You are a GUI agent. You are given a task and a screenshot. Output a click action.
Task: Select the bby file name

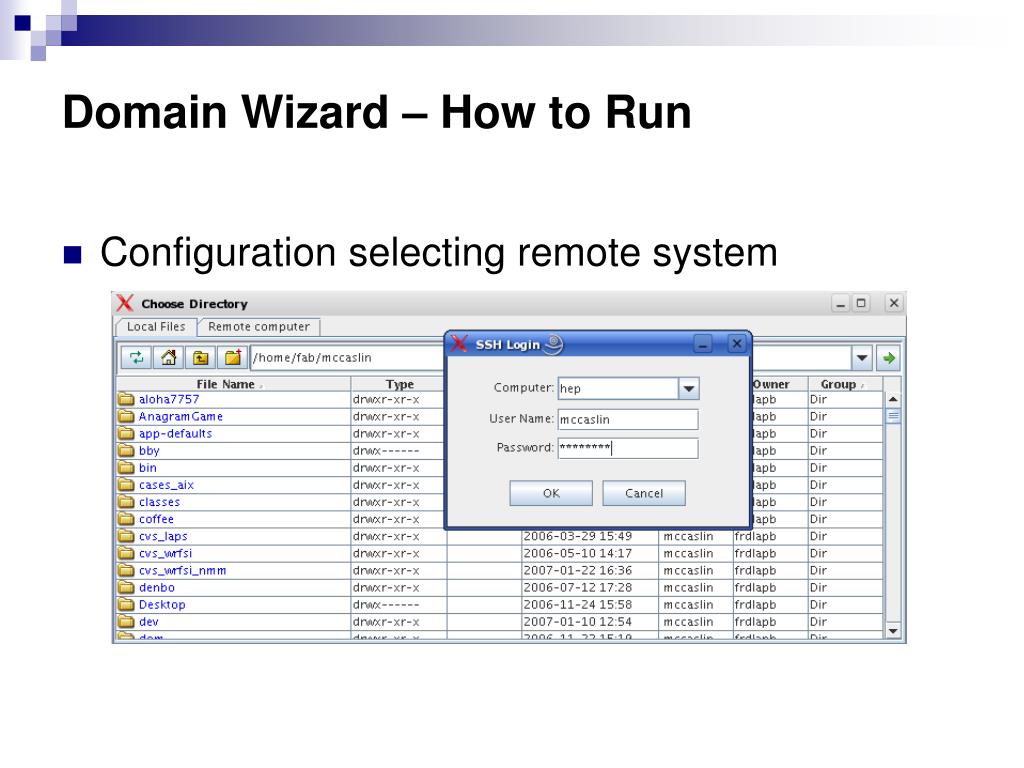click(x=149, y=451)
